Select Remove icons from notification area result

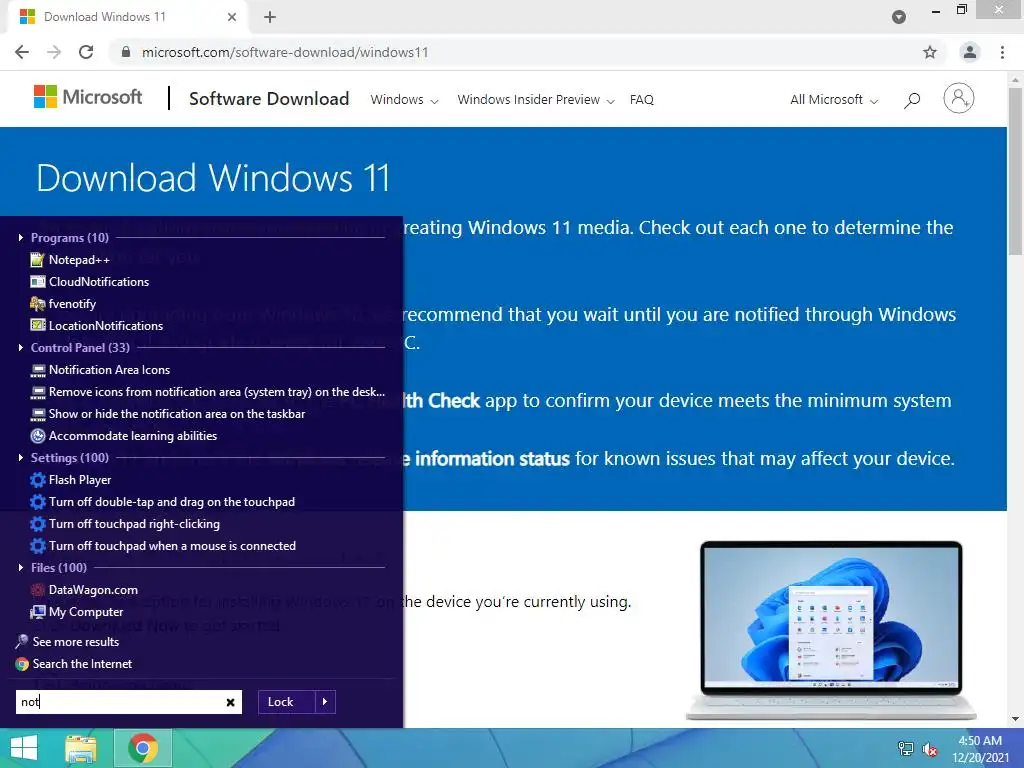coord(208,392)
